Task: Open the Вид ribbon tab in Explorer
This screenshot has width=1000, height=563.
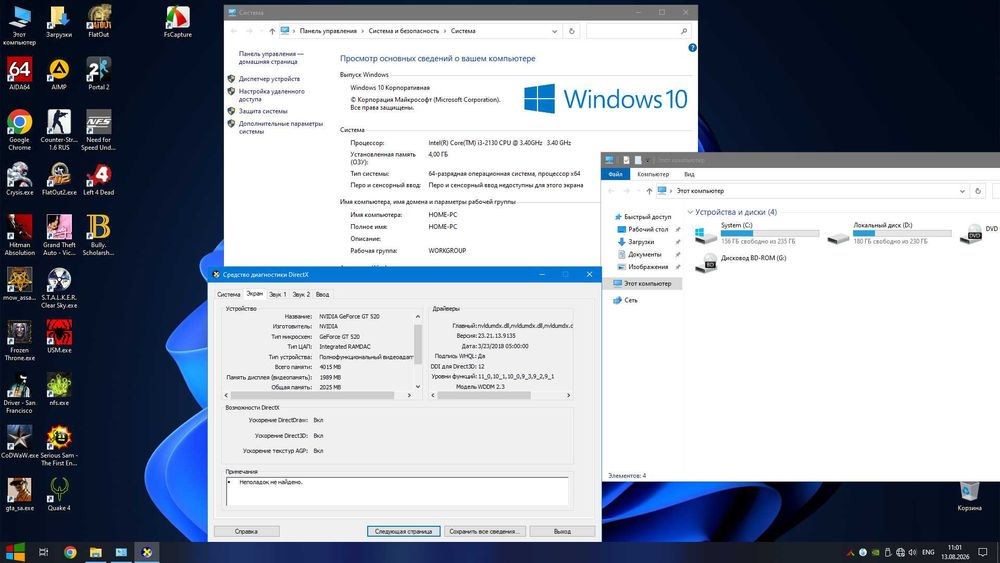Action: [689, 174]
